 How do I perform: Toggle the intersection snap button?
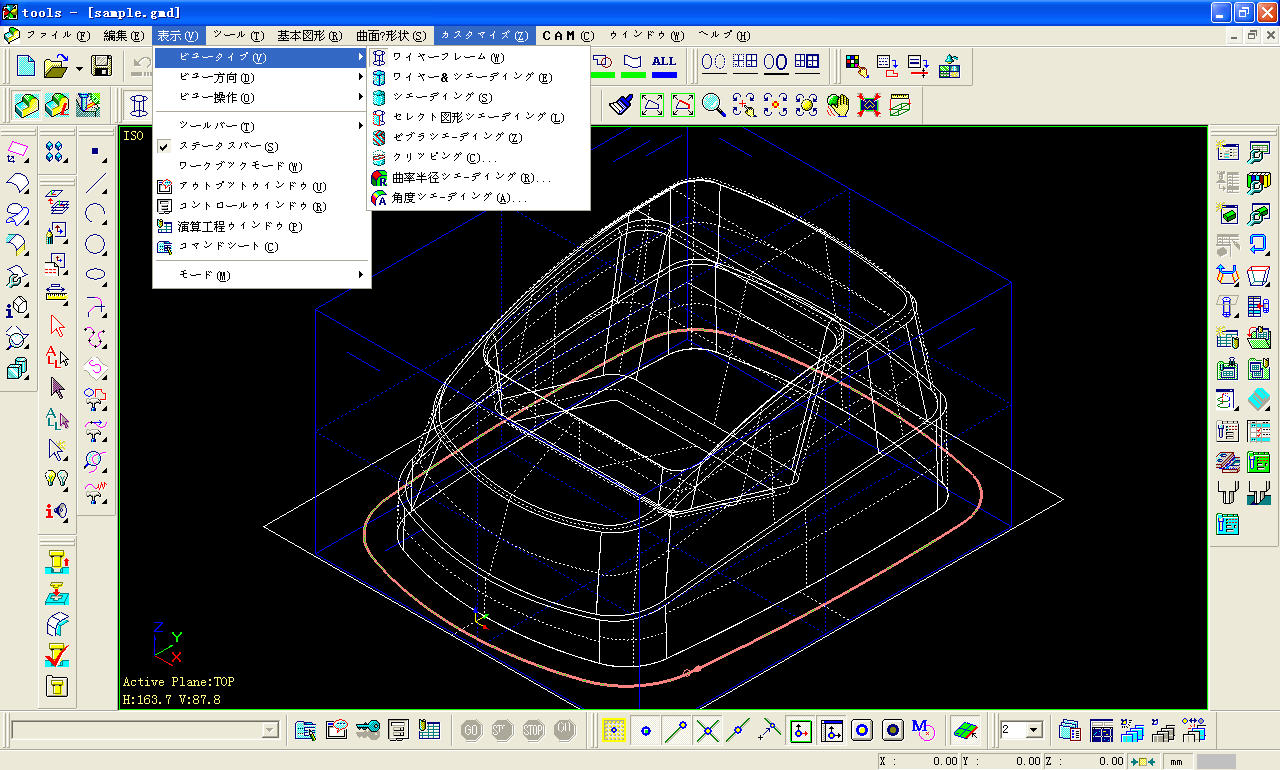pyautogui.click(x=708, y=731)
